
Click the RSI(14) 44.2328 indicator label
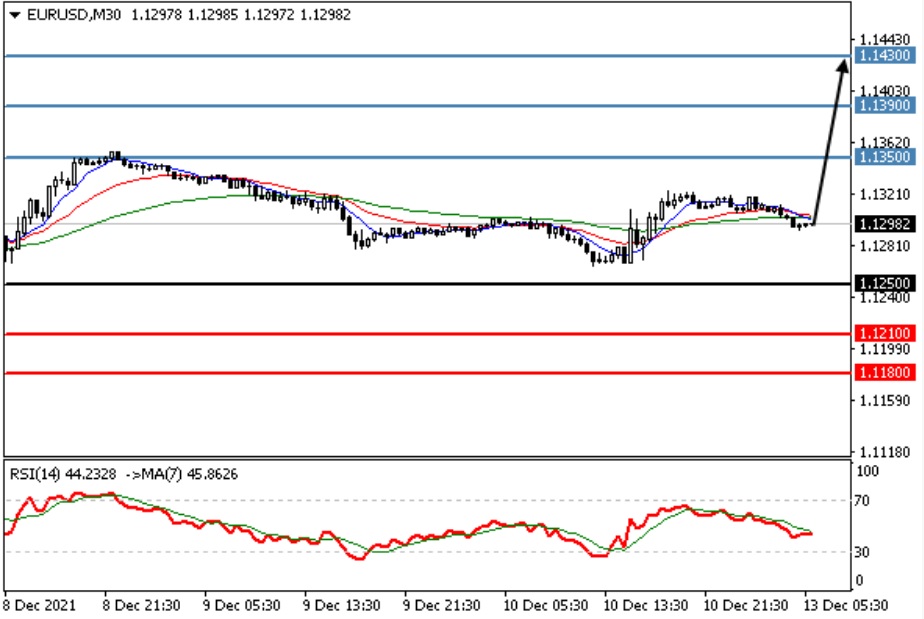pyautogui.click(x=63, y=474)
